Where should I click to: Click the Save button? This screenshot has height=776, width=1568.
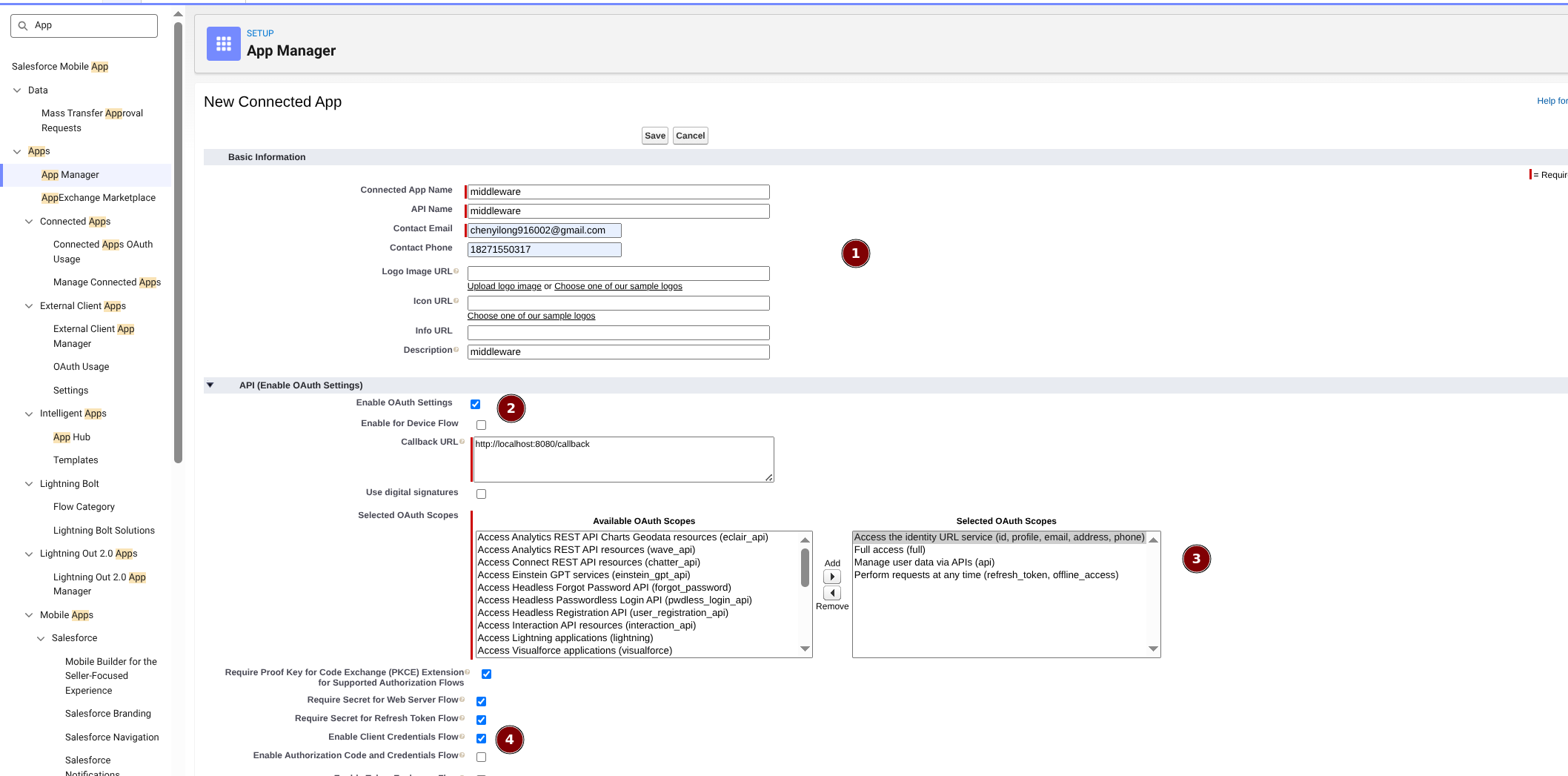click(655, 136)
